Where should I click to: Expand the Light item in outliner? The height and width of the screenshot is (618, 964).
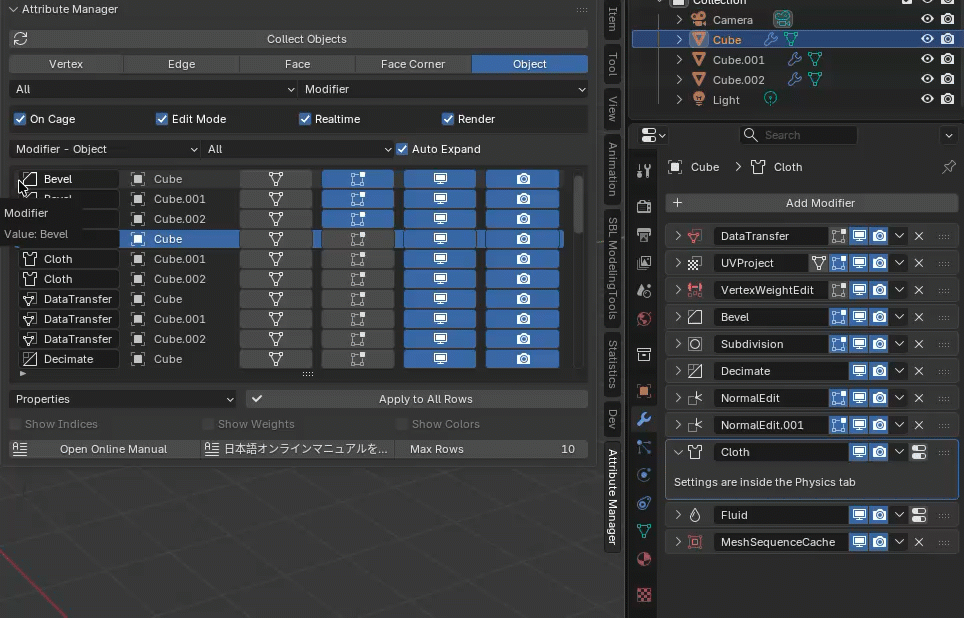(679, 100)
